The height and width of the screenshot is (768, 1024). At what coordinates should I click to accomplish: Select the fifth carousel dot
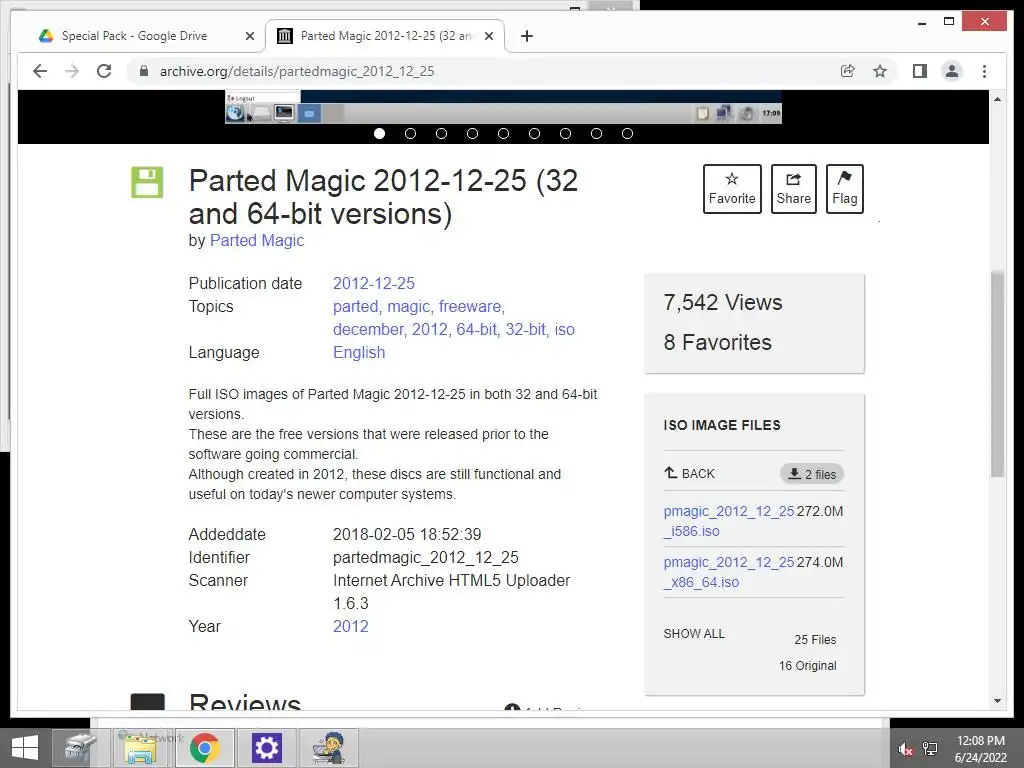(x=503, y=133)
